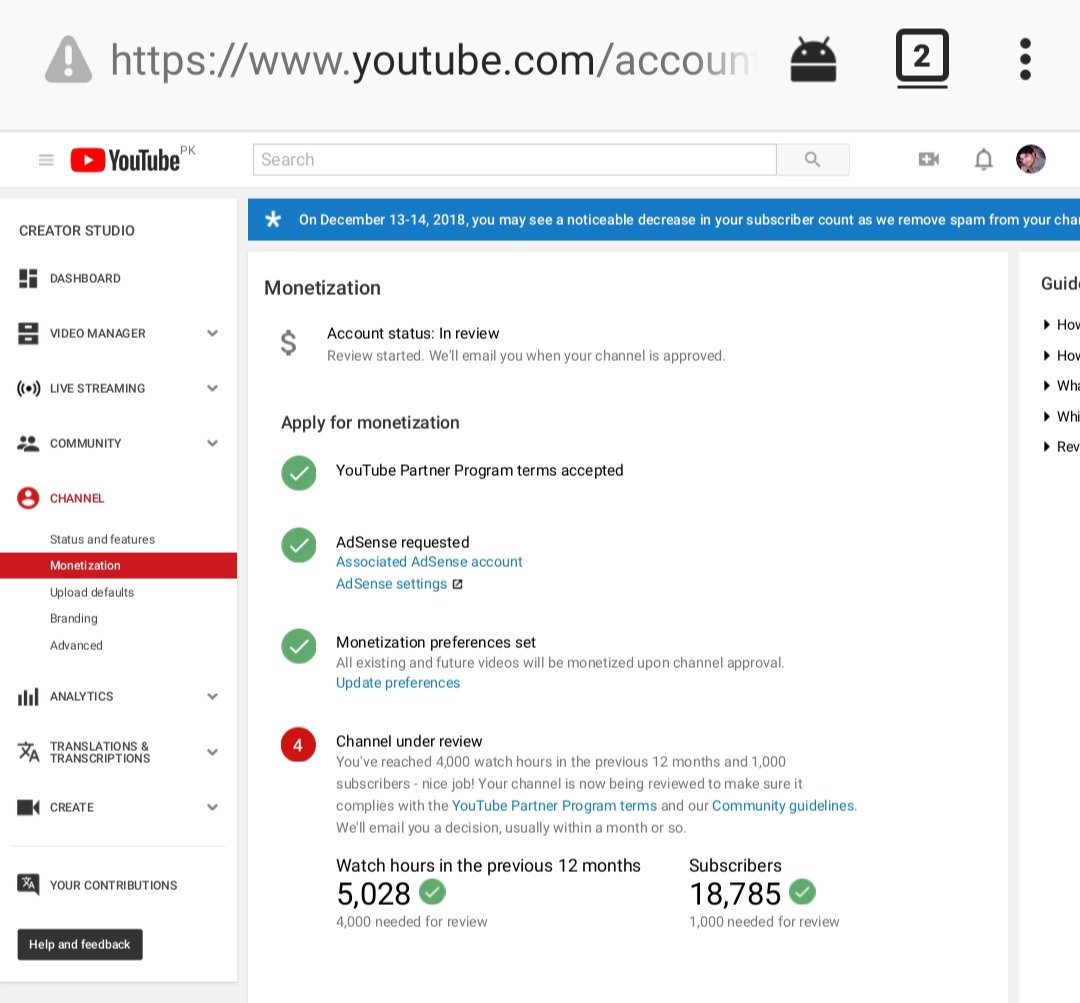The image size is (1080, 1003).
Task: Tap the browser address bar URL
Action: (x=433, y=60)
